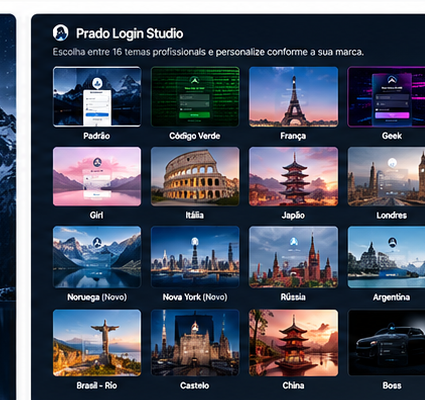Click the Brasil - Rio label
The image size is (425, 400).
click(97, 386)
